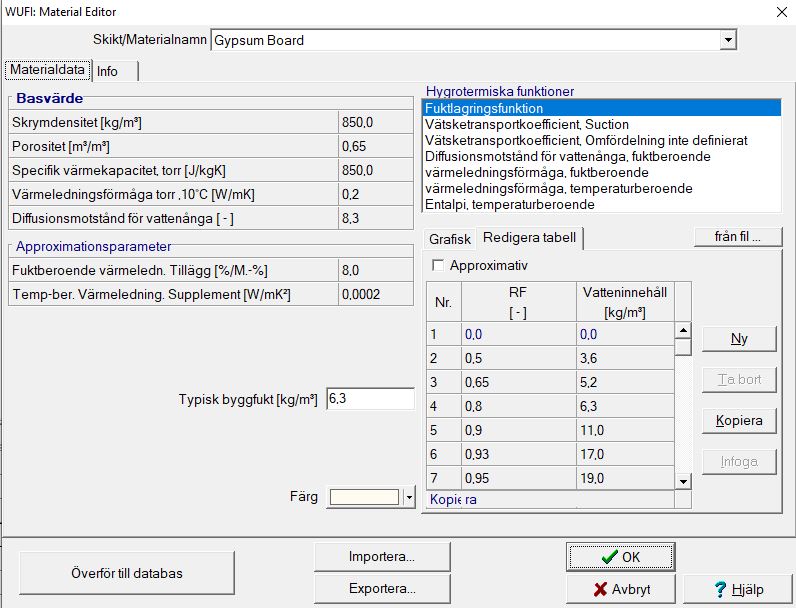Viewport: 796px width, 608px height.
Task: Click RF cell 0,9 in row 5
Action: click(518, 430)
